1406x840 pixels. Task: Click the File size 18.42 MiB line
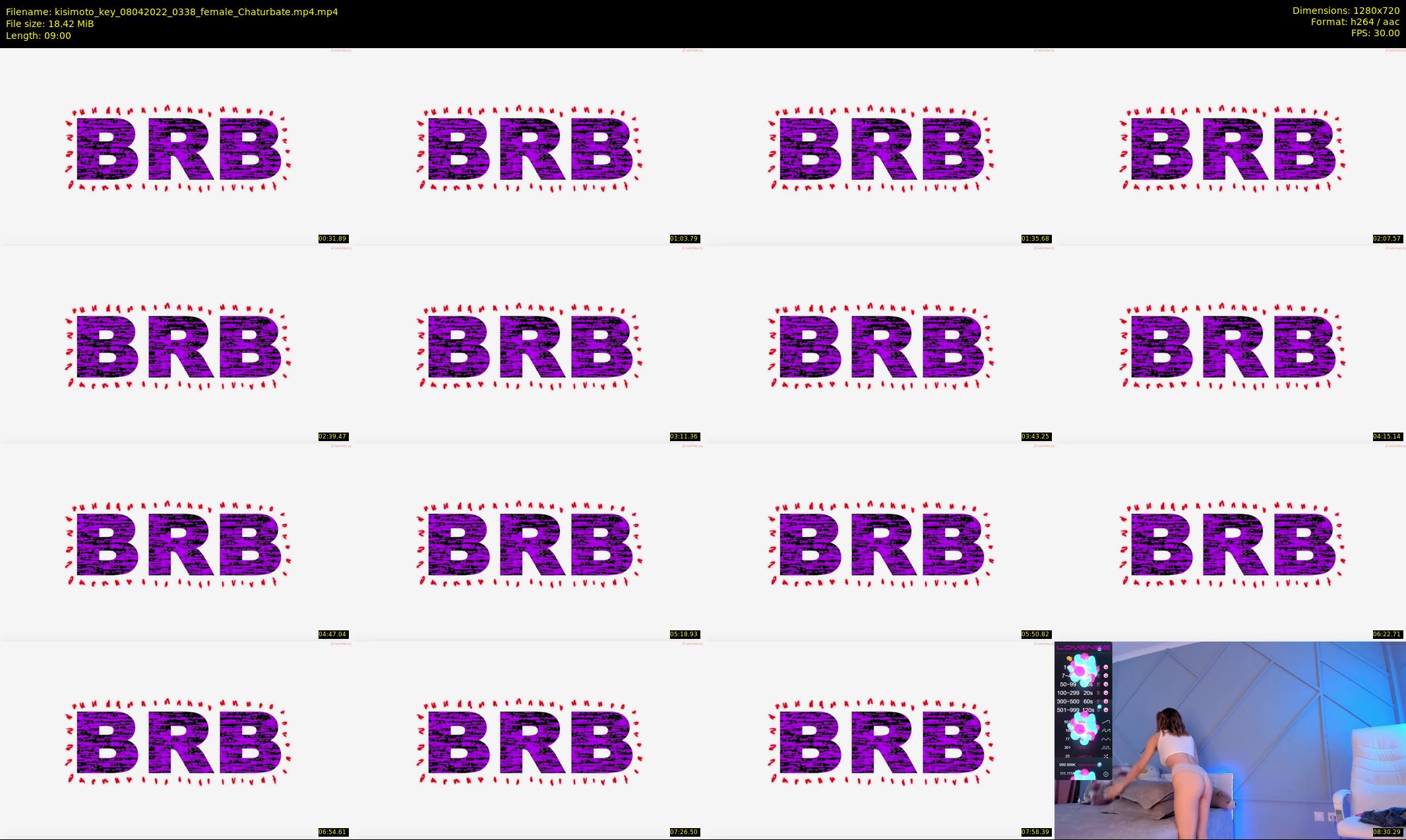[x=50, y=24]
